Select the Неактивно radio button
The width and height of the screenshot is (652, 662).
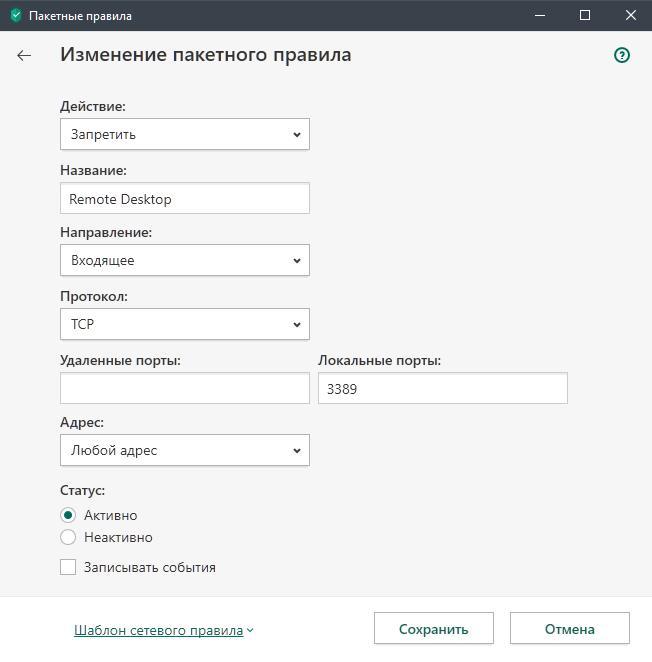tap(68, 537)
